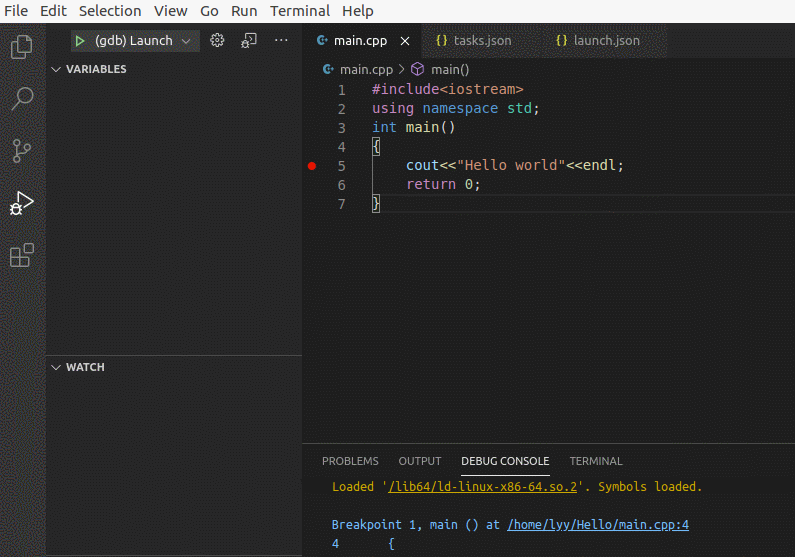This screenshot has height=557, width=795.
Task: Open the File menu
Action: point(16,11)
